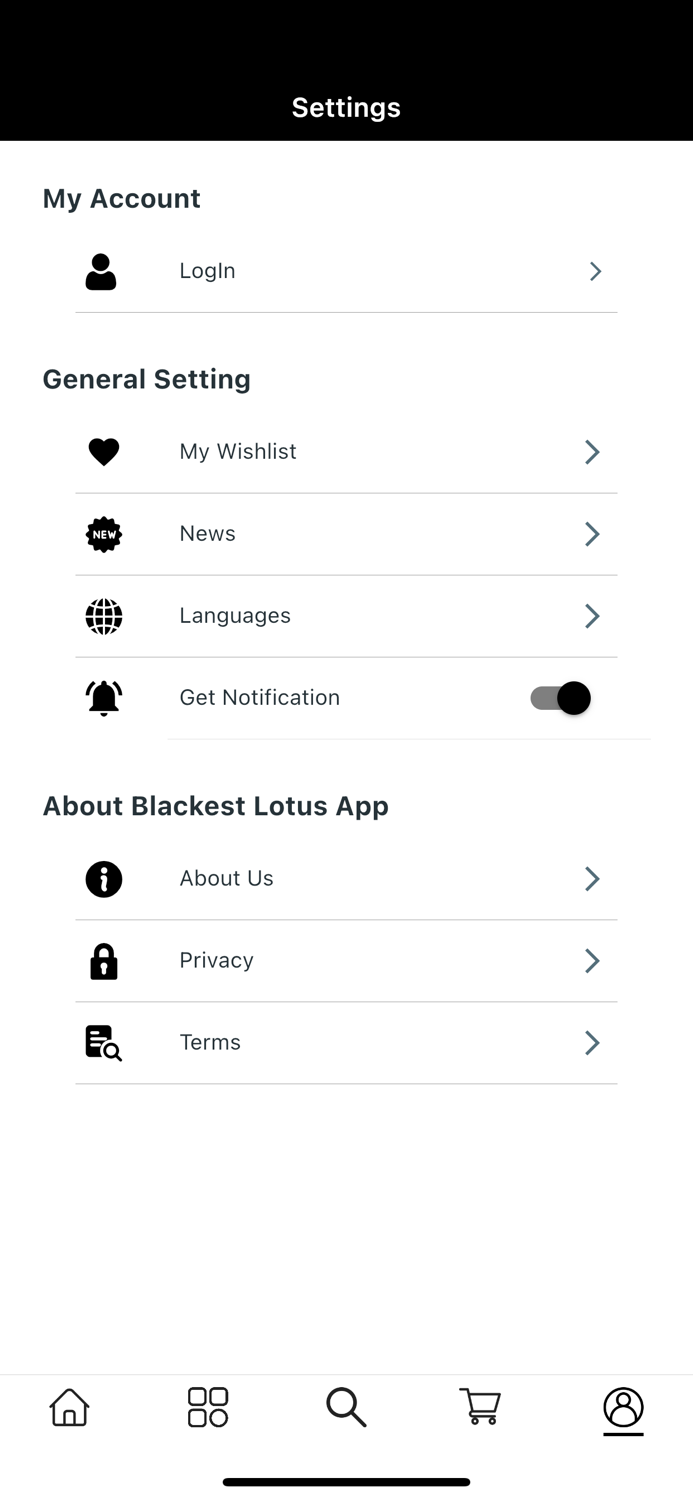The image size is (693, 1500).
Task: Open the categories grid tab
Action: click(x=207, y=1406)
